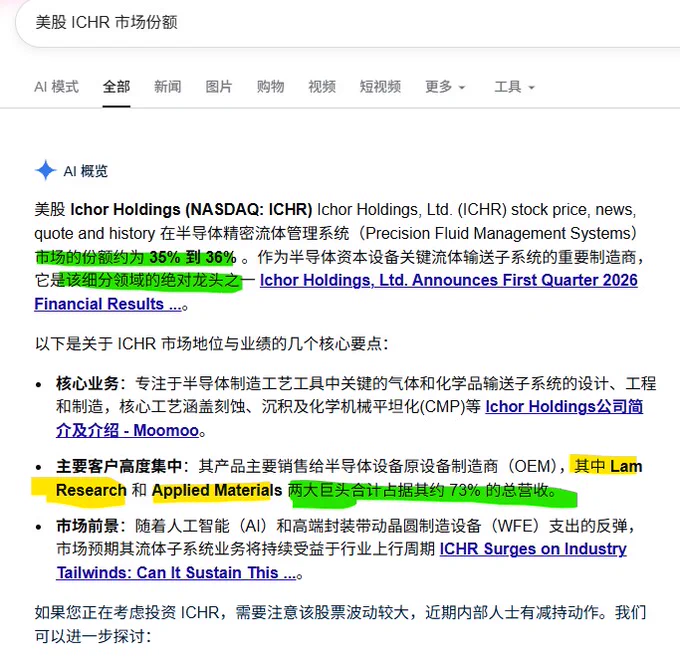Select the 全部 results tab
The image size is (680, 657).
click(116, 87)
